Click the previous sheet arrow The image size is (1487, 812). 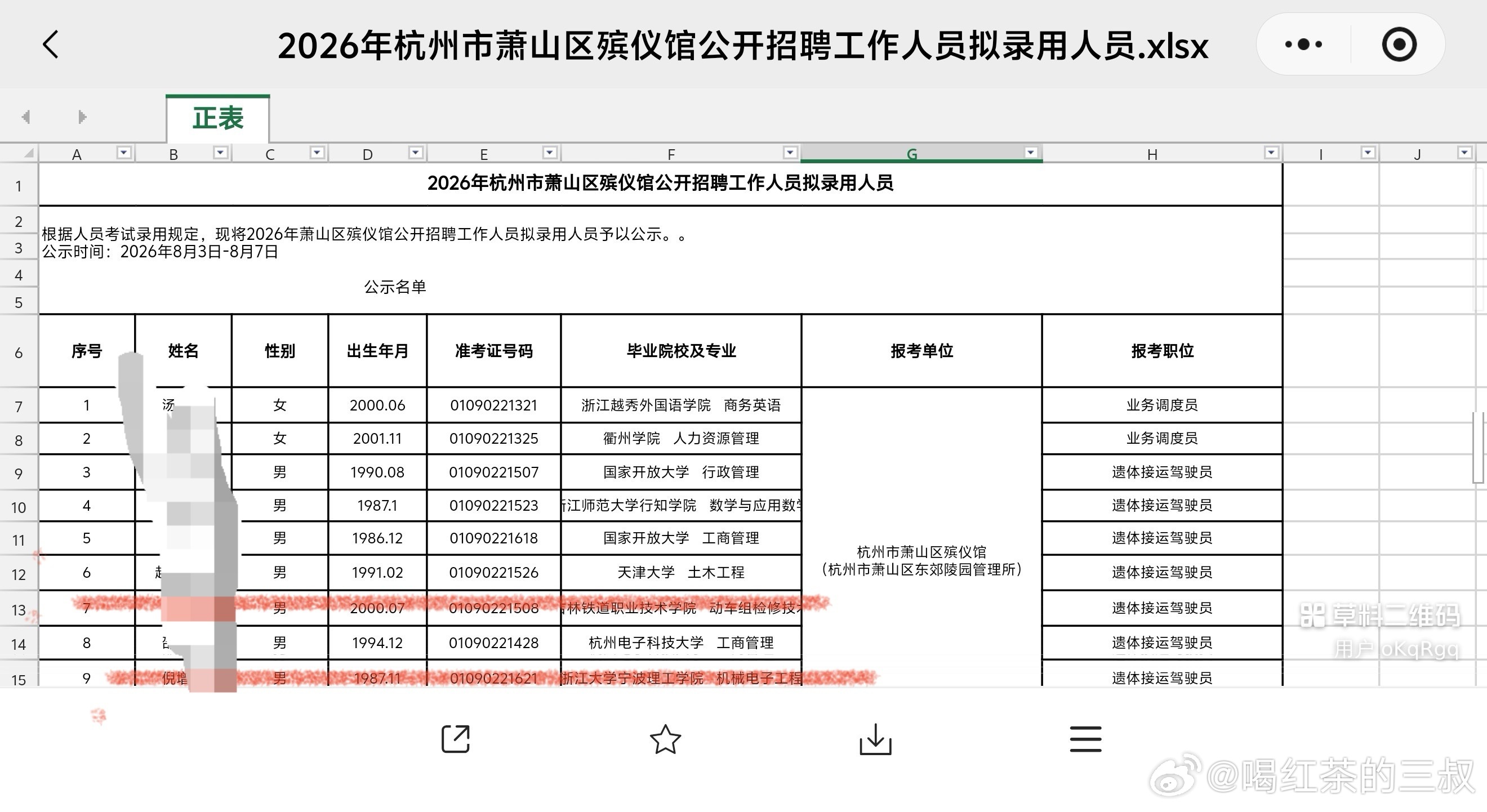coord(26,117)
